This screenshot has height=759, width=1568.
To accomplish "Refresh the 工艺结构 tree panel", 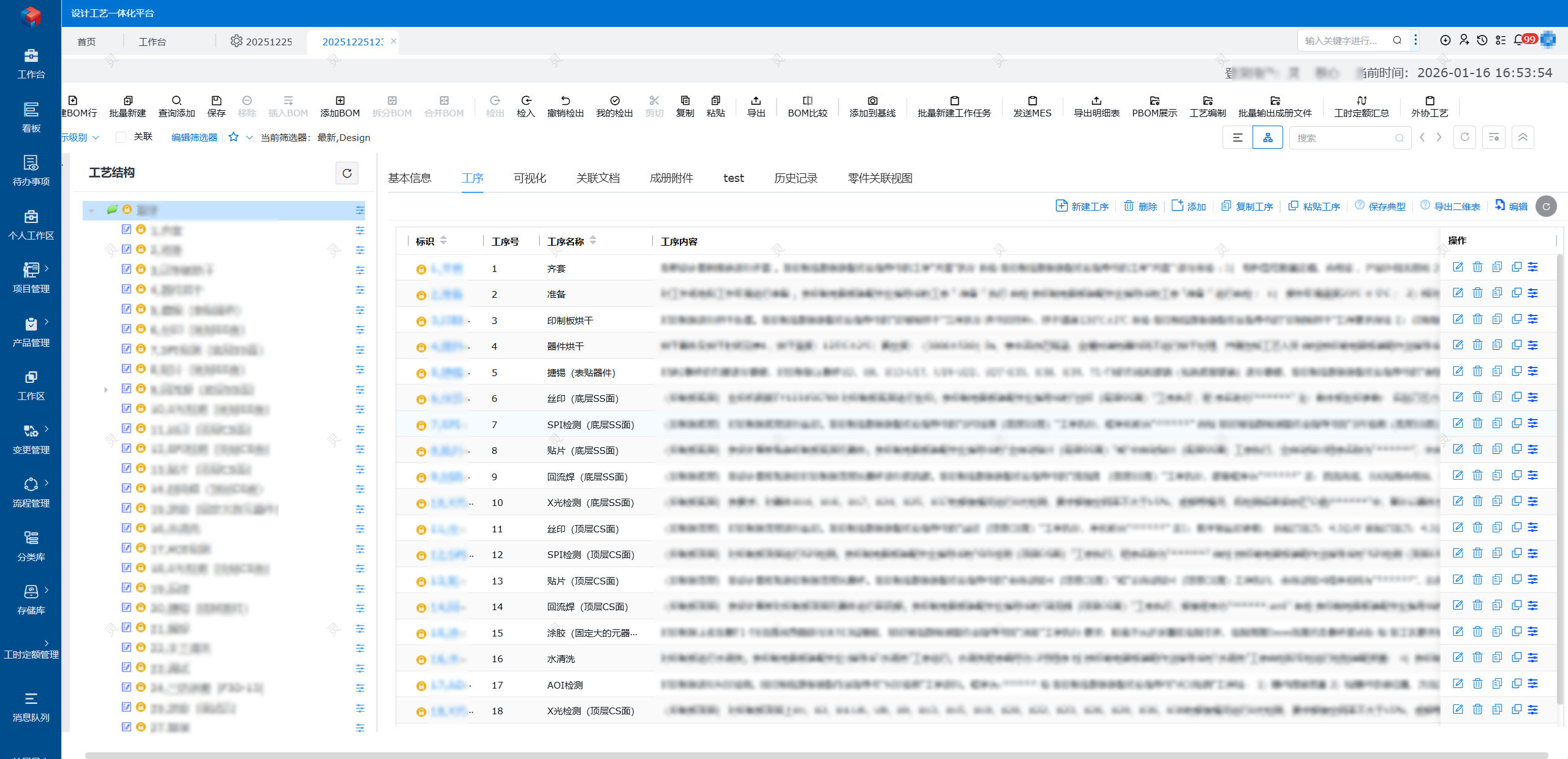I will (347, 173).
